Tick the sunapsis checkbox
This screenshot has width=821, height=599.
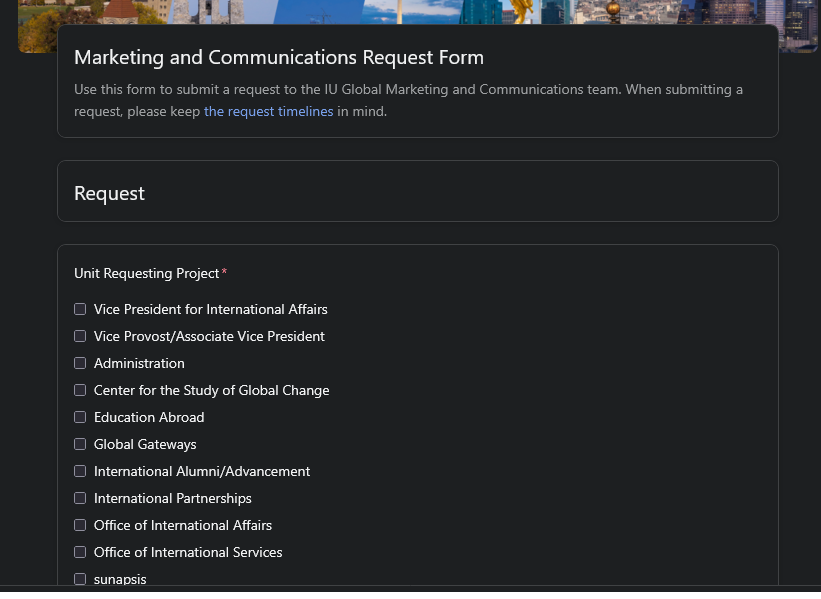point(80,578)
